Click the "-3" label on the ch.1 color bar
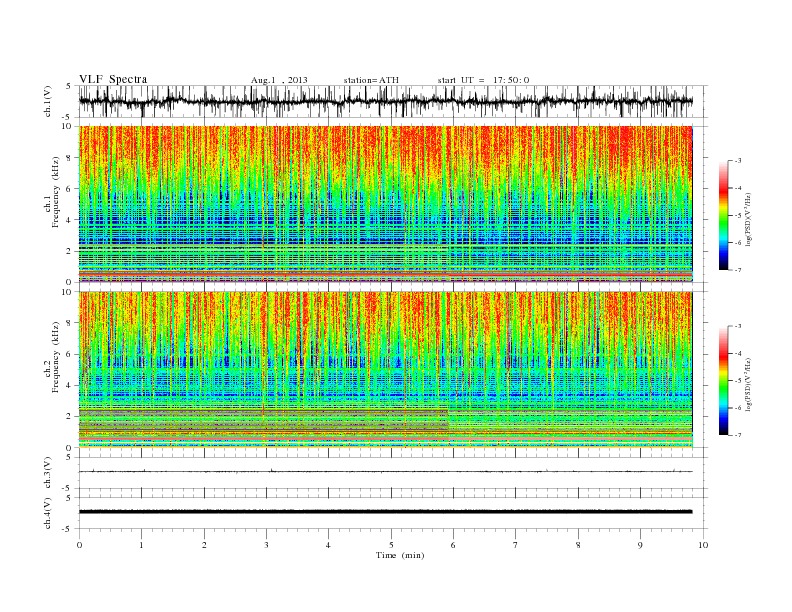Screen dimensions: 792x612 737,161
